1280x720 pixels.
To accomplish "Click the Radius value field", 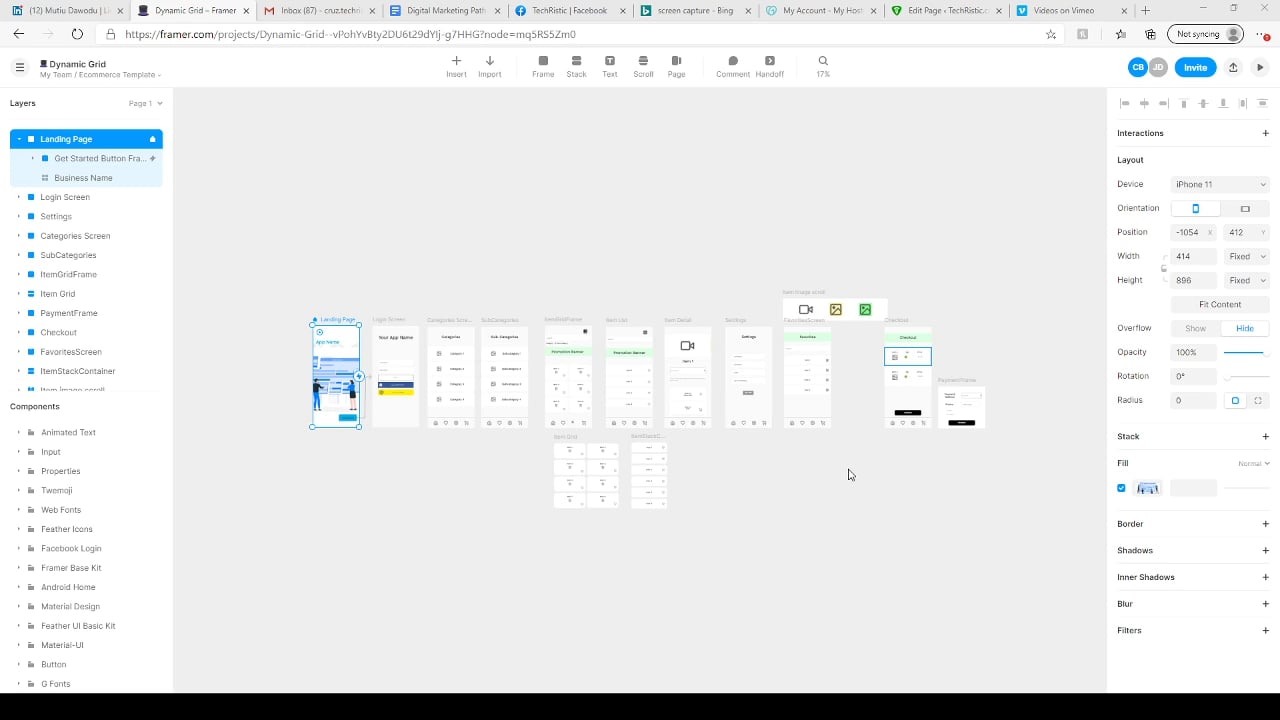I will [x=1194, y=400].
